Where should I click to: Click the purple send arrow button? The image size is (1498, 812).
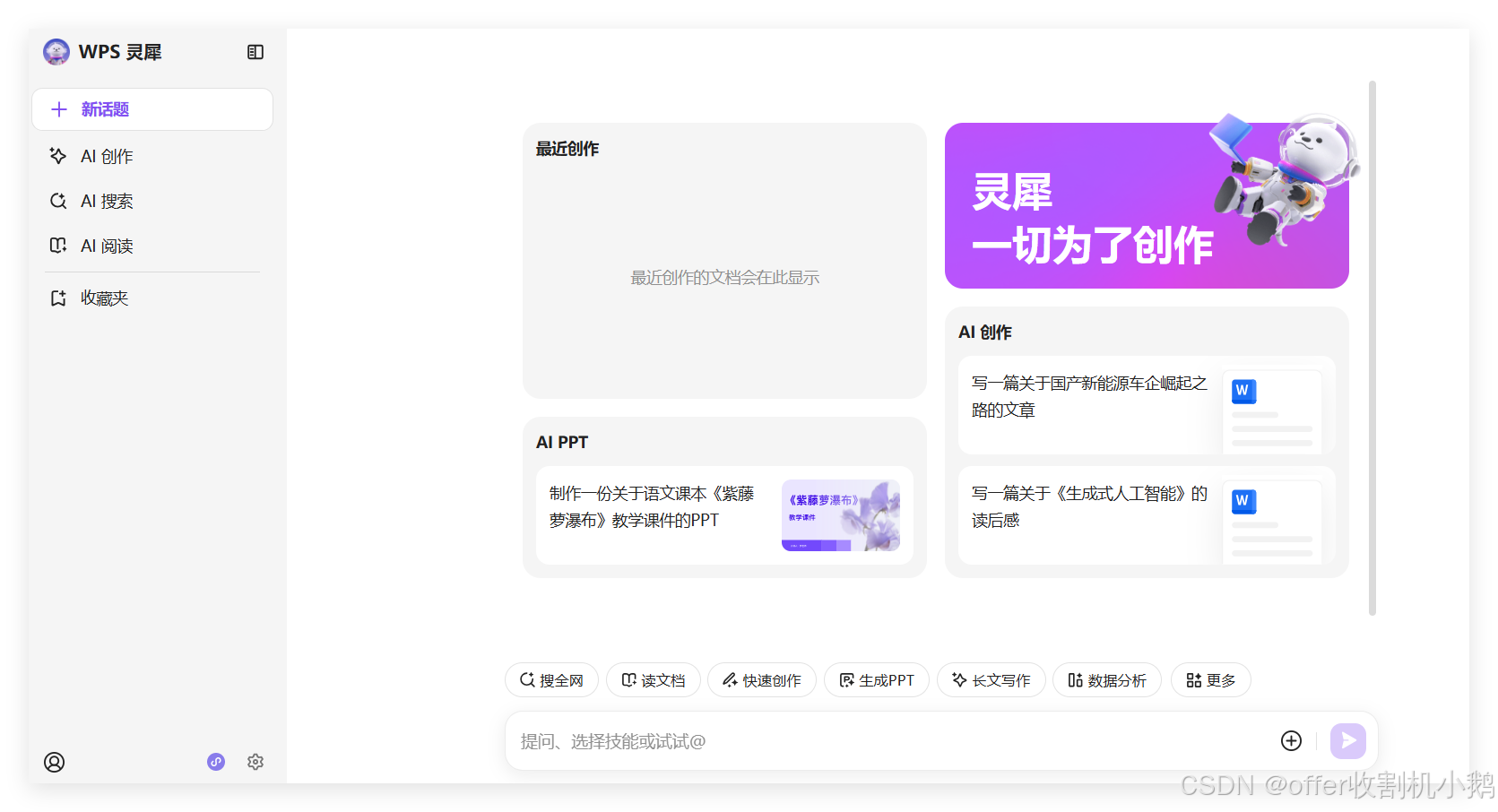coord(1348,740)
